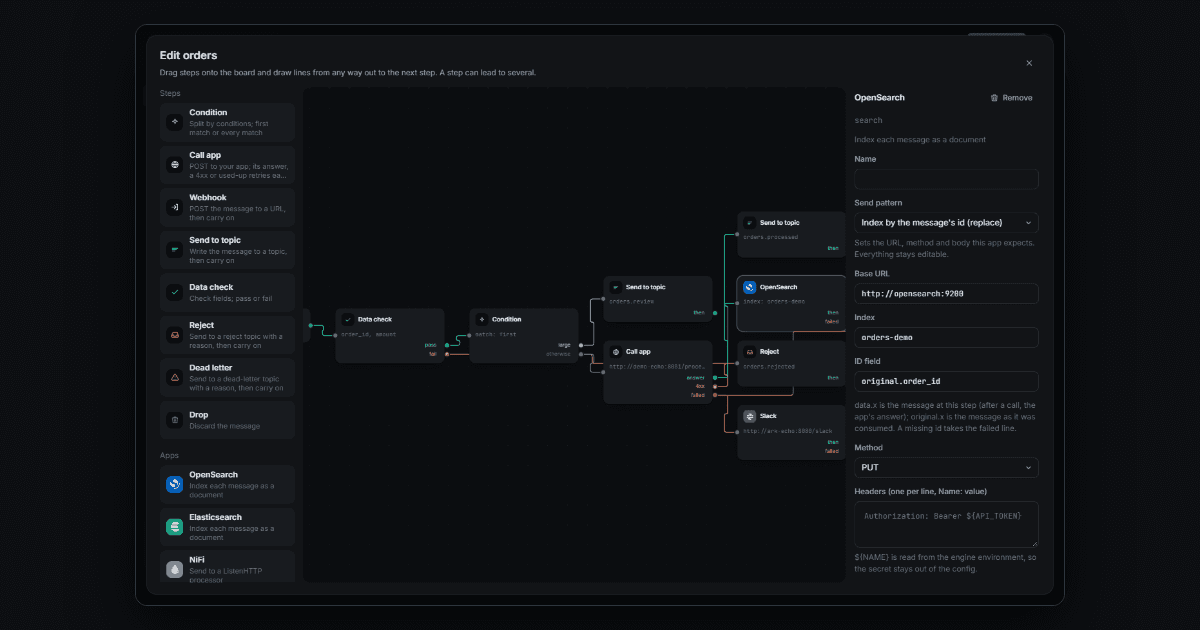
Task: Click 'match: first' text on Condition node
Action: pos(496,334)
